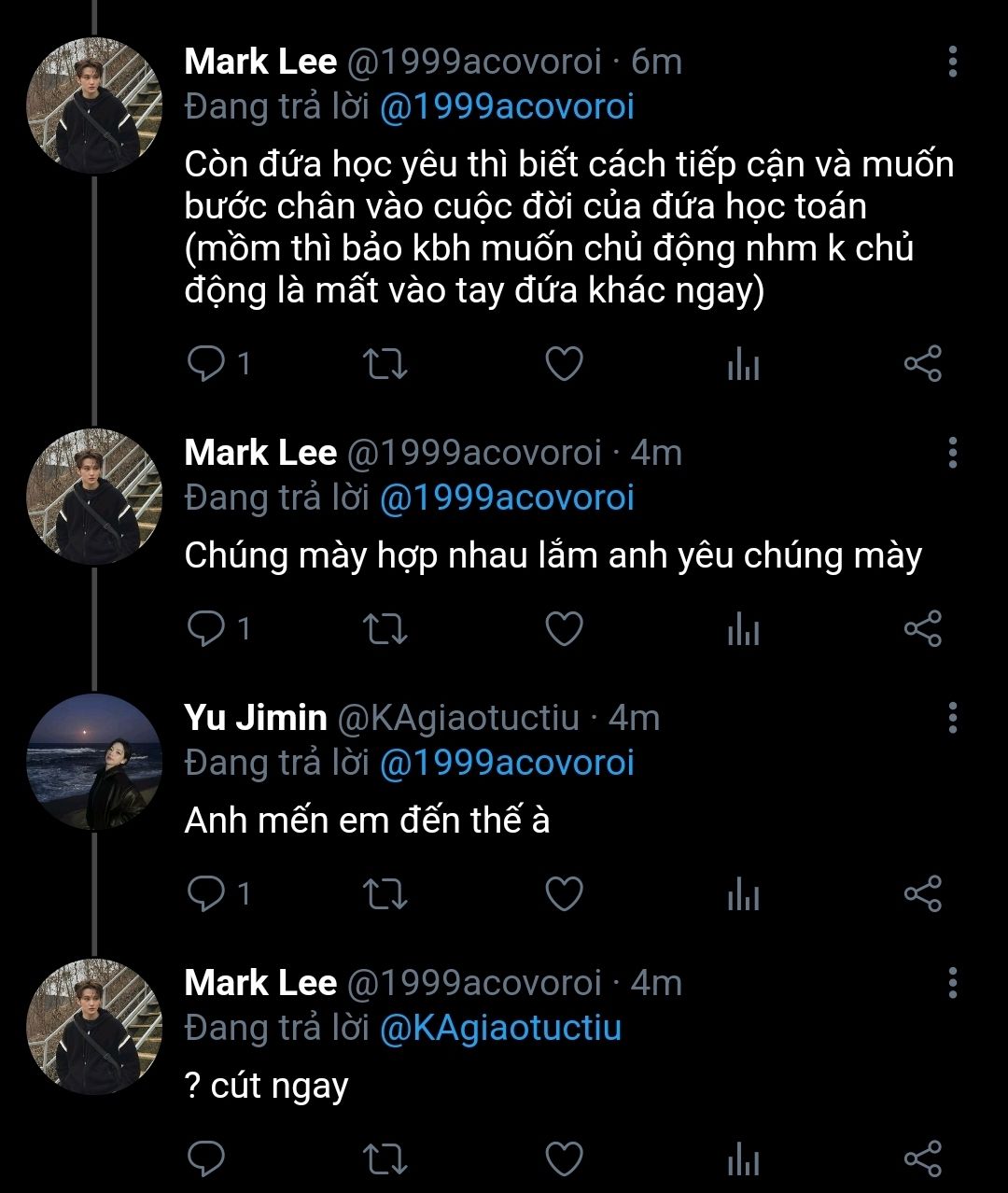Share the "? cút ngay" tweet
Viewport: 1008px width, 1193px height.
point(922,1159)
